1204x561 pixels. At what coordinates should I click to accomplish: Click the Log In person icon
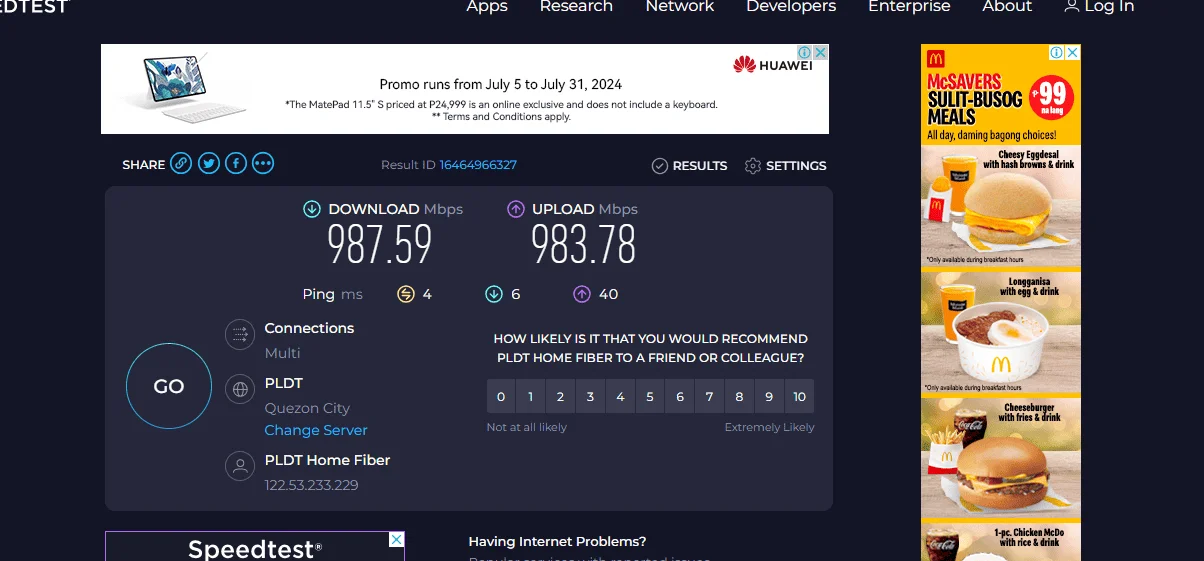(x=1072, y=6)
